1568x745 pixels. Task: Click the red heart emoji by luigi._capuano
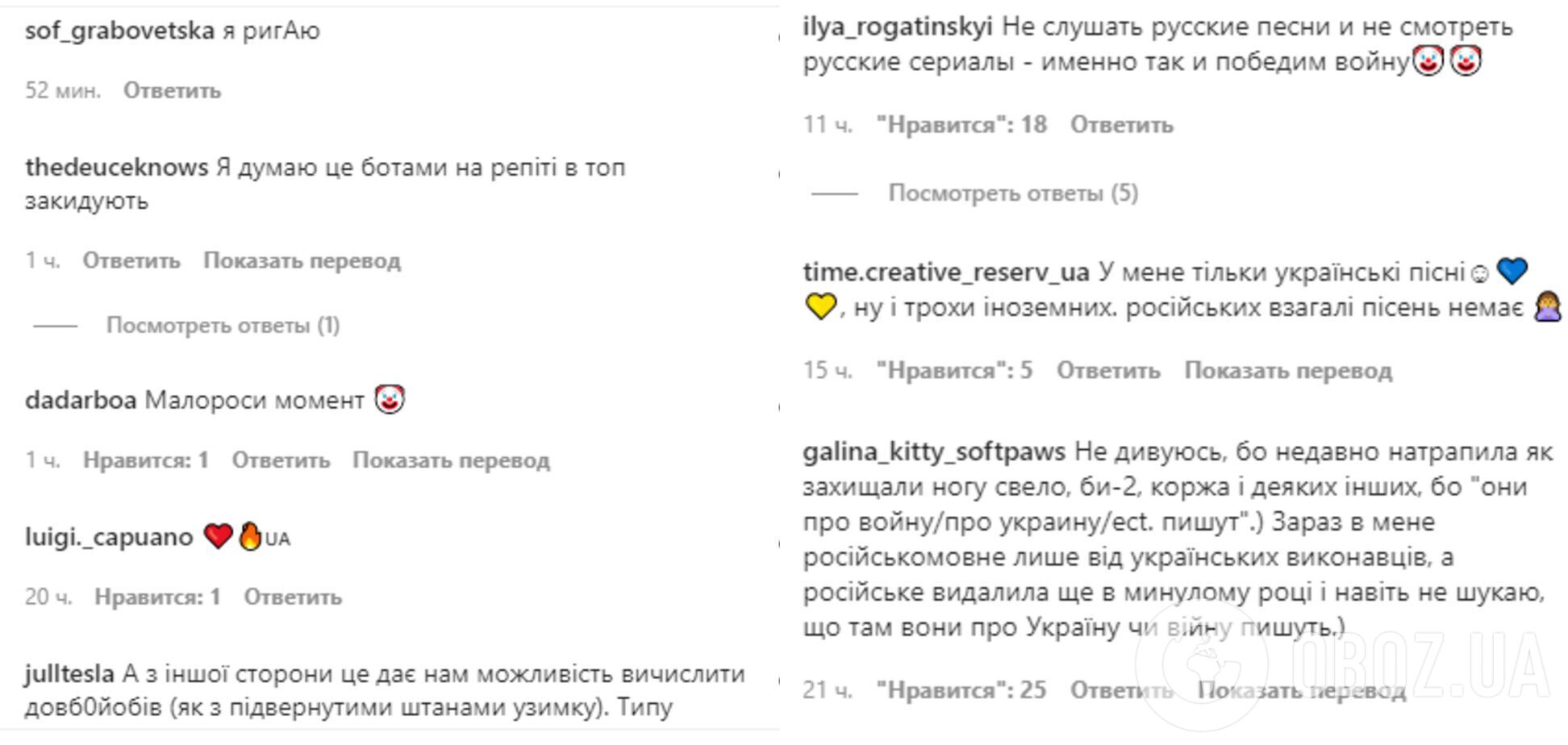218,536
